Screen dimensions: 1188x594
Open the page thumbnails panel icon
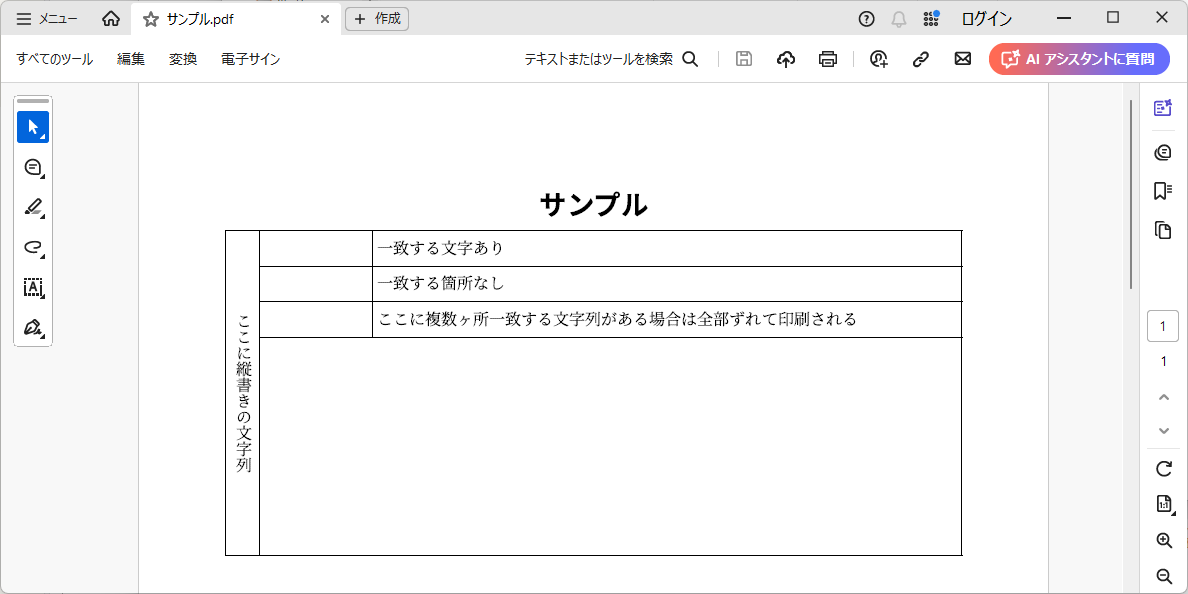[x=1163, y=230]
